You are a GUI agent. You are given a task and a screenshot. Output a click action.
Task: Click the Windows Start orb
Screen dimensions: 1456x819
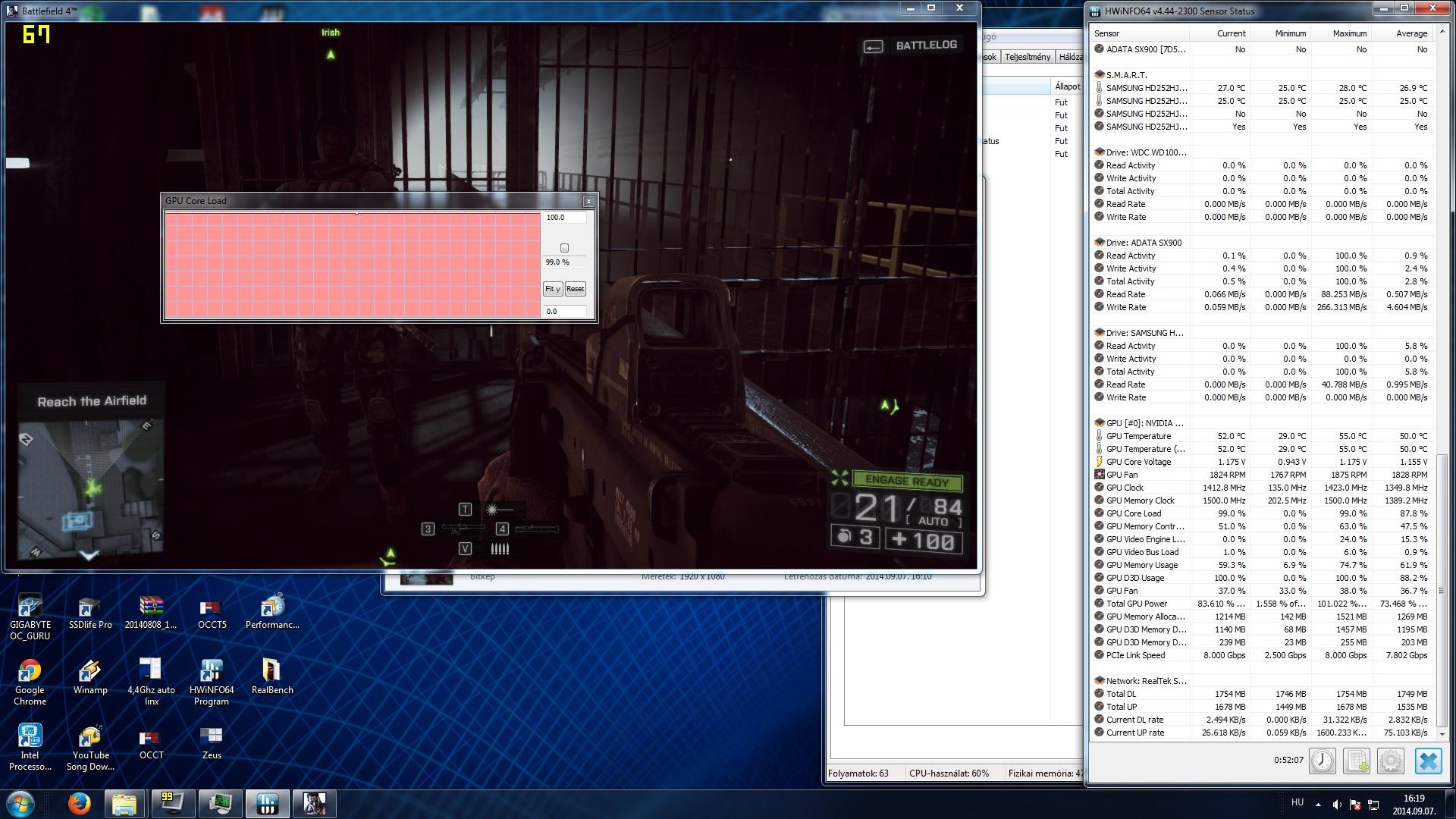point(20,803)
